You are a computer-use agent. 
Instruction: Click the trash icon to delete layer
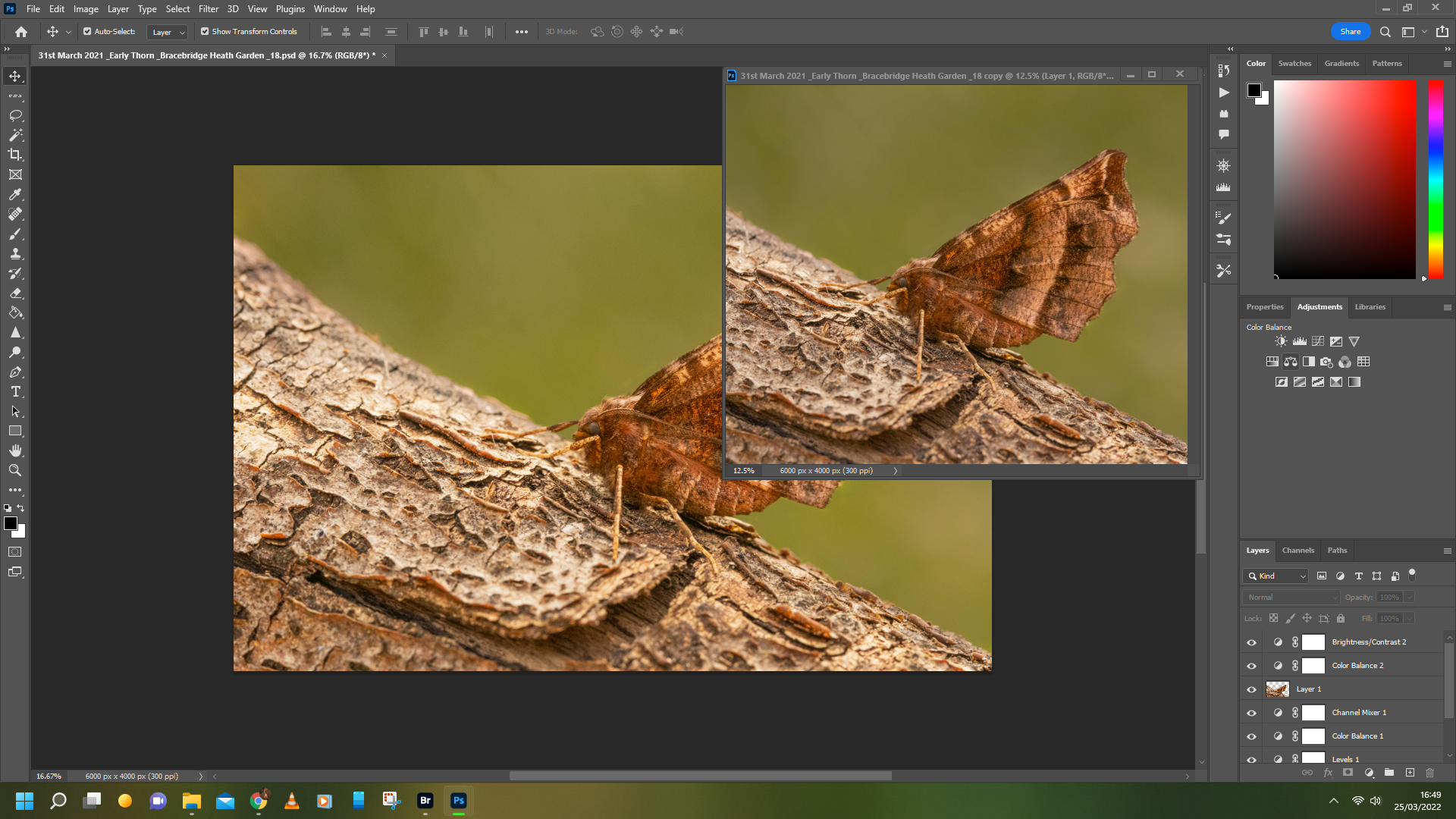point(1430,773)
